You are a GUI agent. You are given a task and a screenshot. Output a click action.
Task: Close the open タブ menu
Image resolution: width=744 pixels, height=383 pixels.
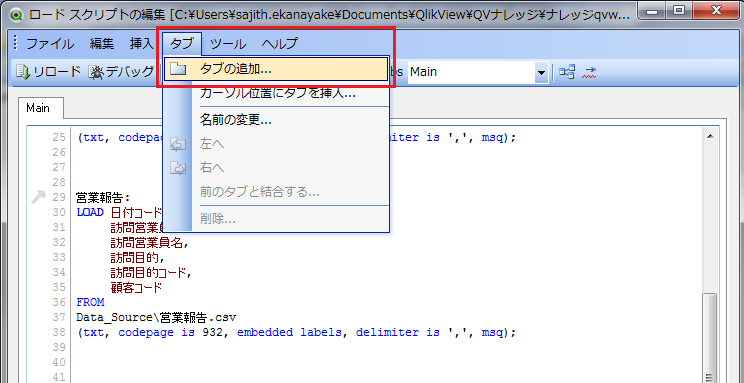(x=182, y=44)
